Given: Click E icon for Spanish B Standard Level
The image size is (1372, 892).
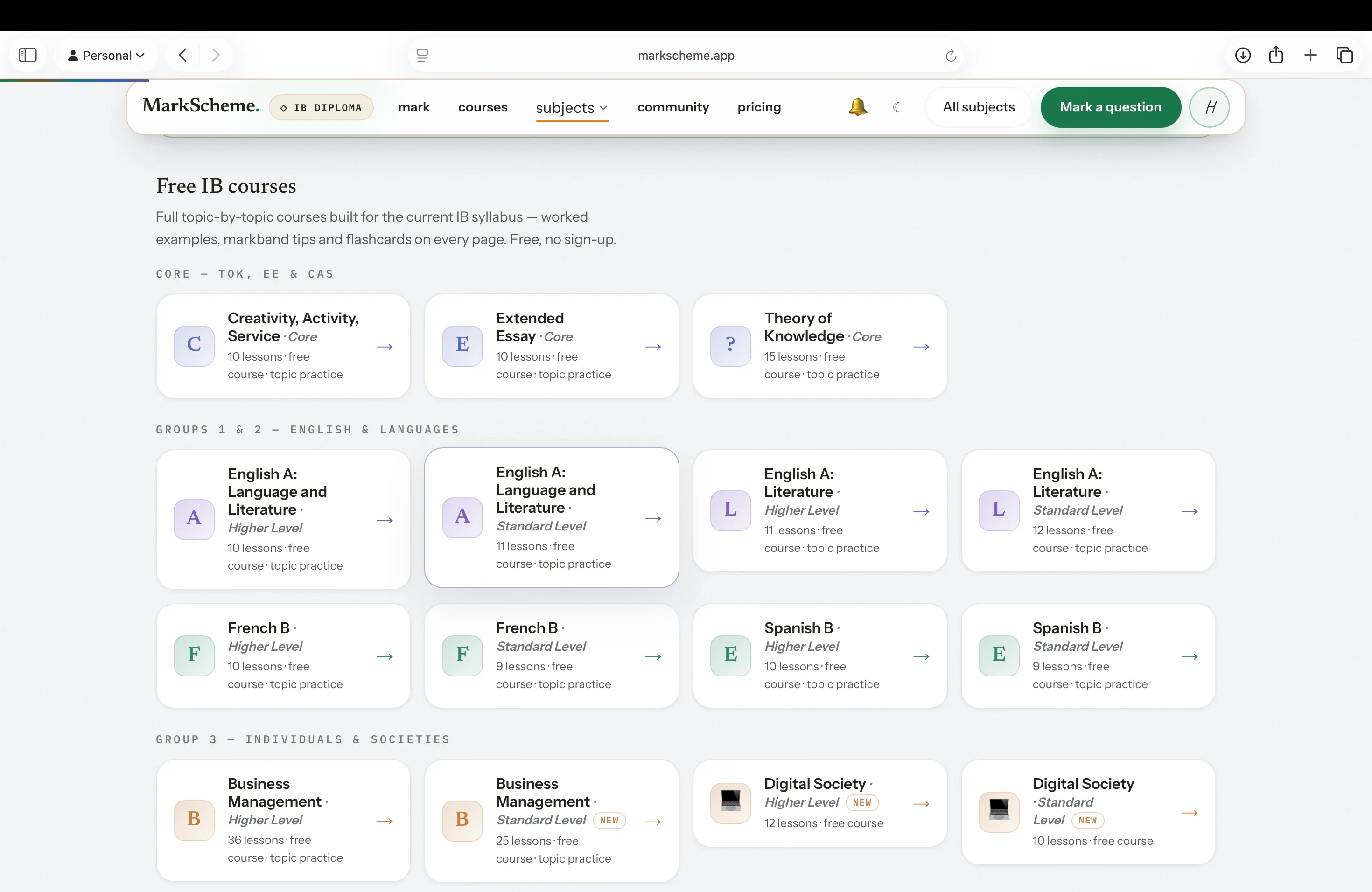Looking at the screenshot, I should point(999,656).
